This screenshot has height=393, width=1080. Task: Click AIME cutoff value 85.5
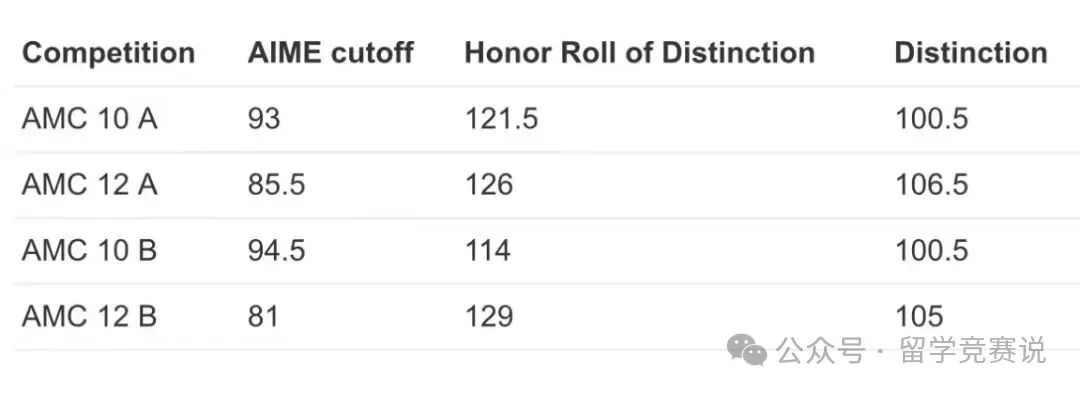276,184
